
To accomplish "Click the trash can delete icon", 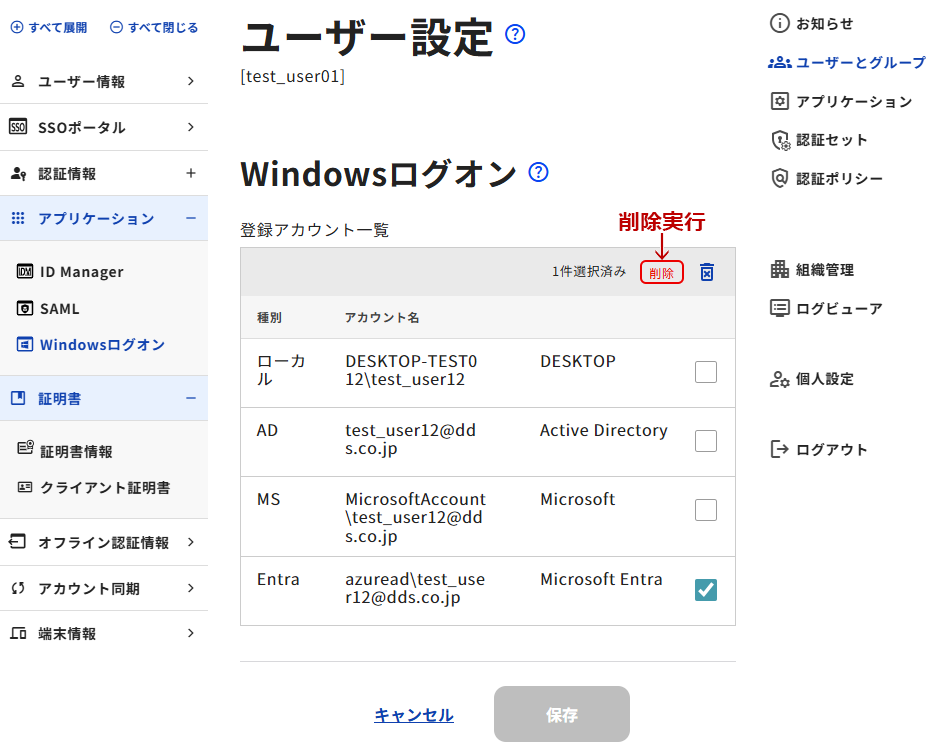I will [x=707, y=272].
